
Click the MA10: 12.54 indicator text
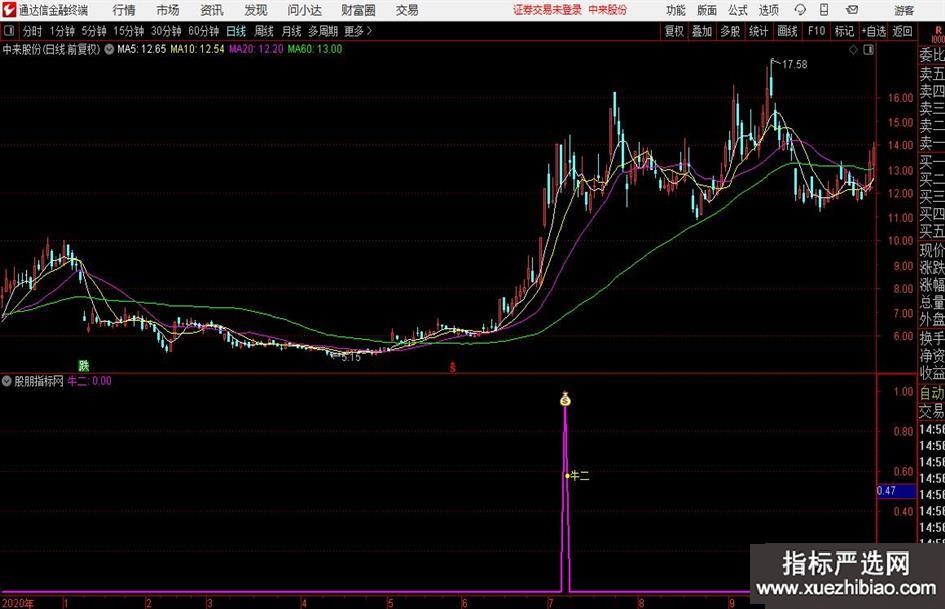(197, 49)
